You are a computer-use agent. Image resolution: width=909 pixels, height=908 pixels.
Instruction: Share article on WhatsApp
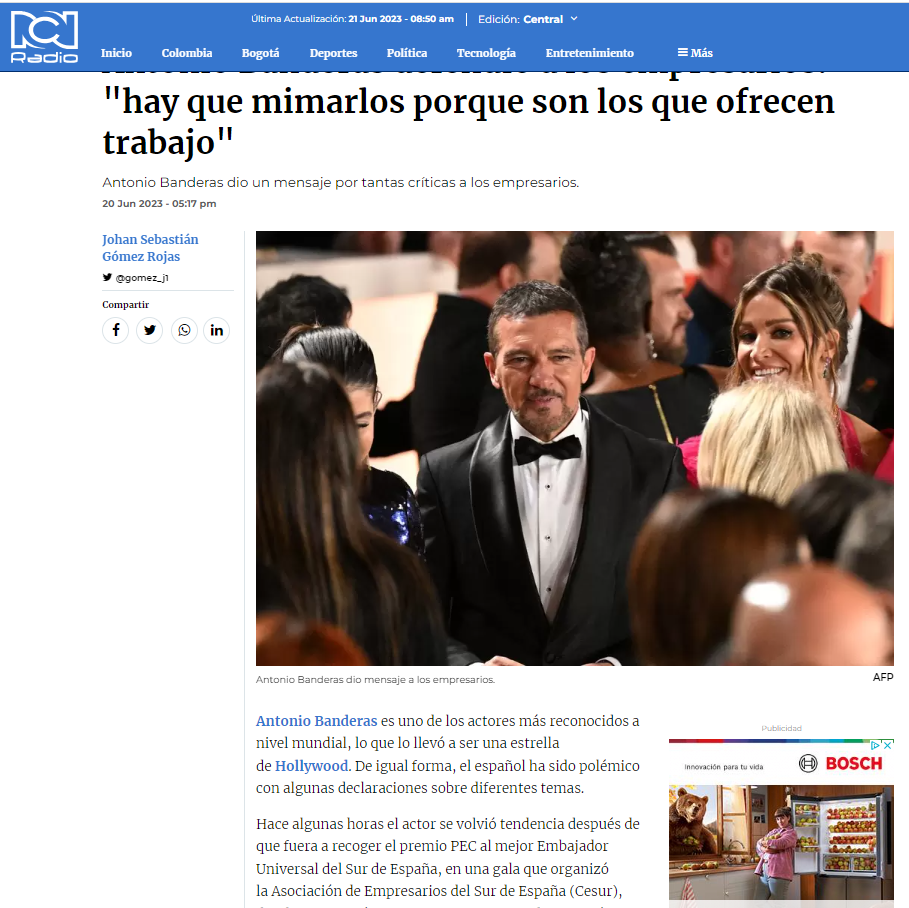coord(184,330)
